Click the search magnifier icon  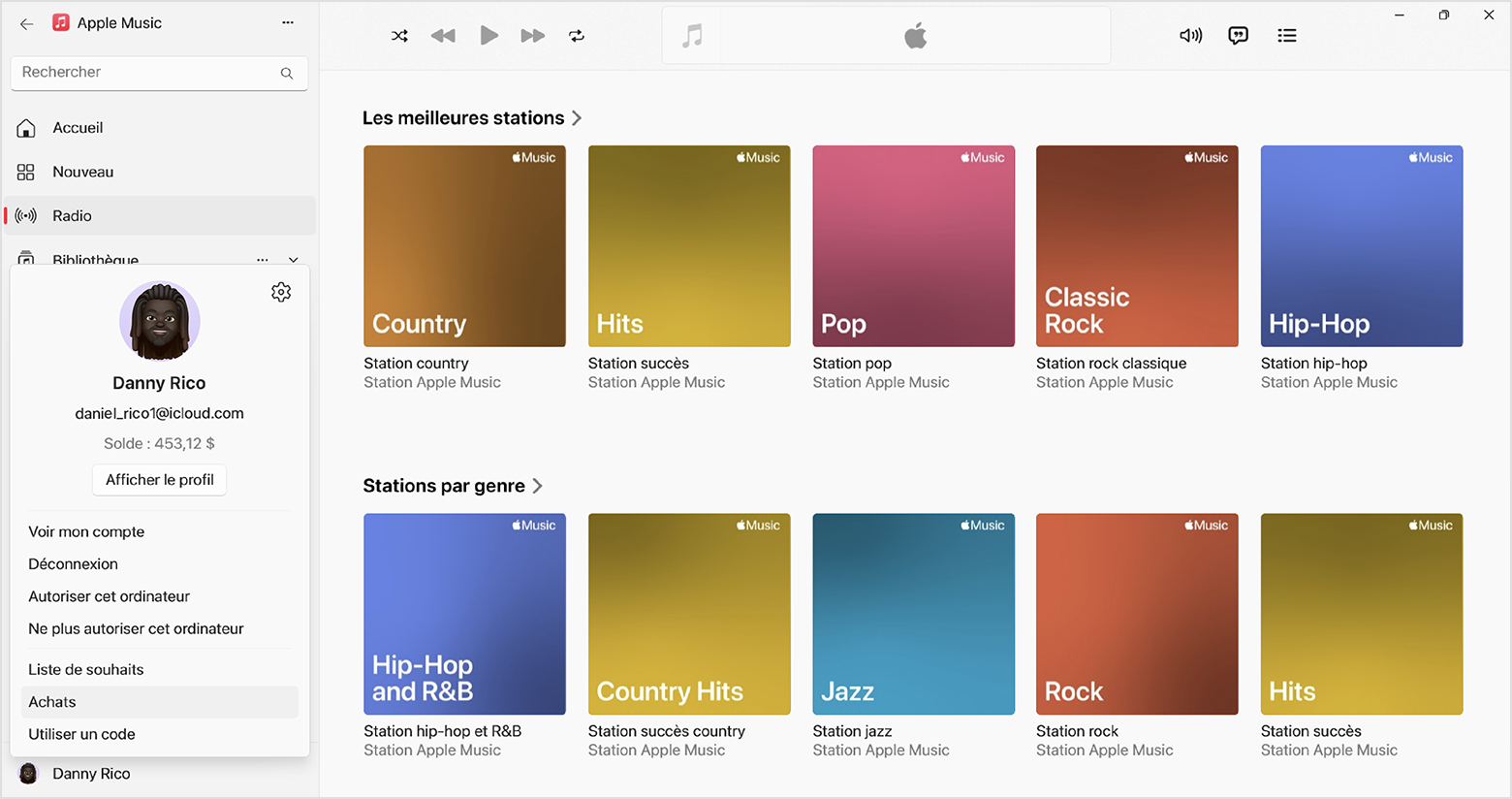[x=287, y=73]
